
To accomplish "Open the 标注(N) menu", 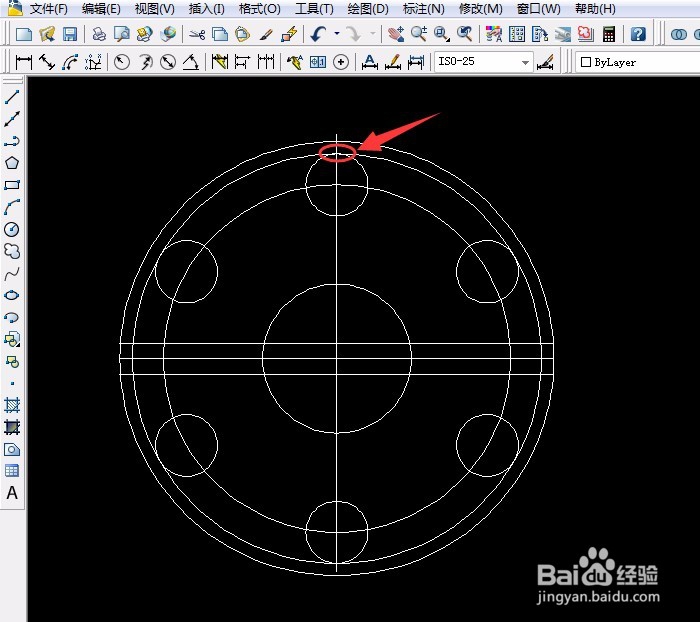I will click(x=423, y=8).
